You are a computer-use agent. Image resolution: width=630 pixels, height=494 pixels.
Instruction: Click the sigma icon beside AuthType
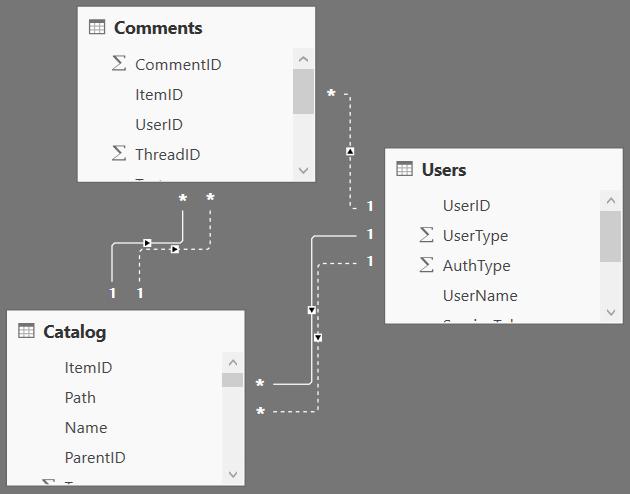(x=426, y=265)
